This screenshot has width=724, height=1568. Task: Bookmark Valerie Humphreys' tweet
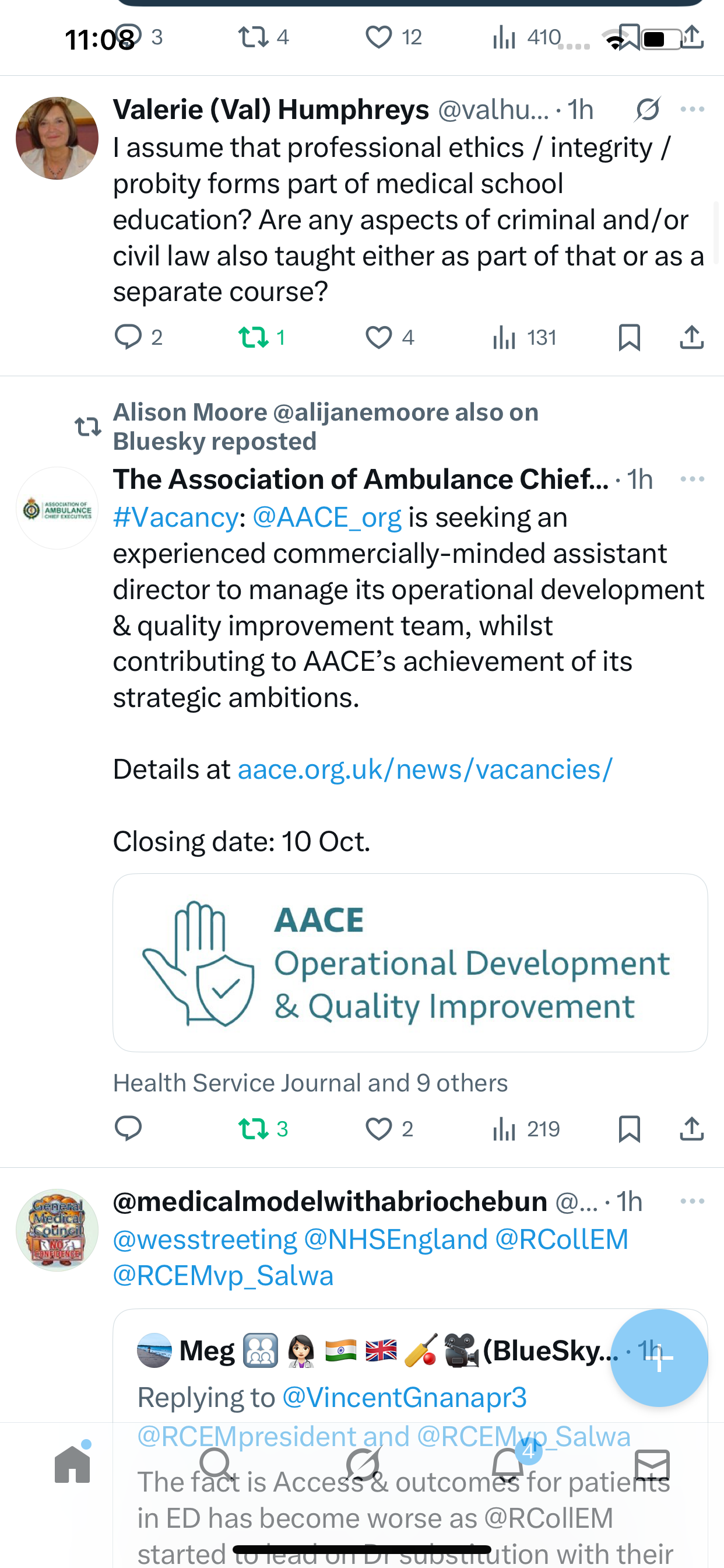point(628,337)
